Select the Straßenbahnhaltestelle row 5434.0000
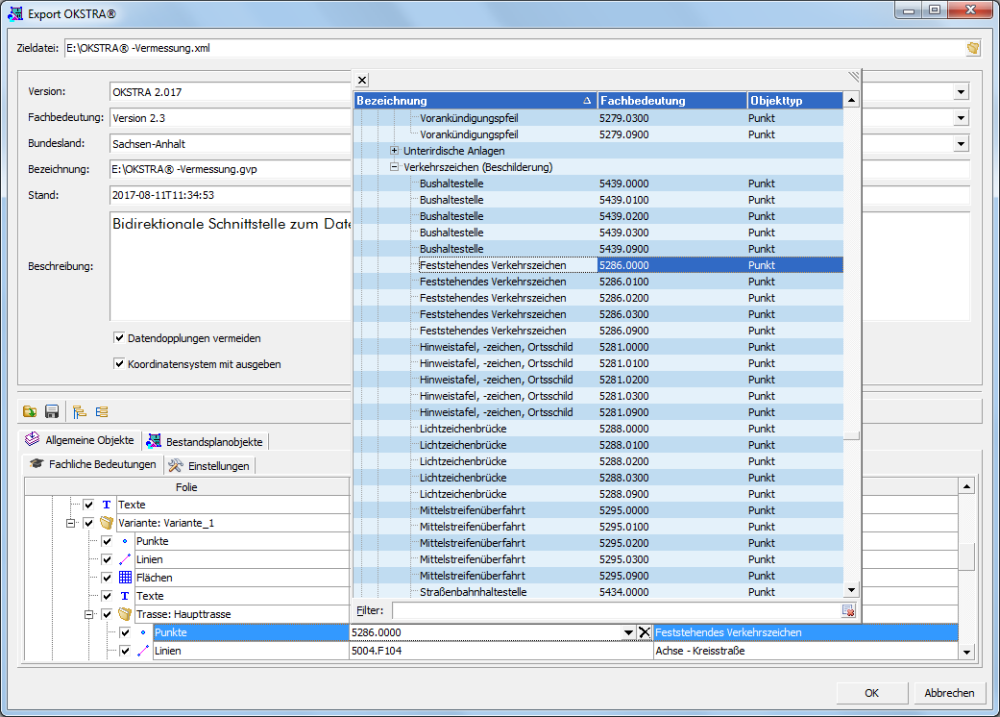Viewport: 1000px width, 717px height. (x=598, y=592)
